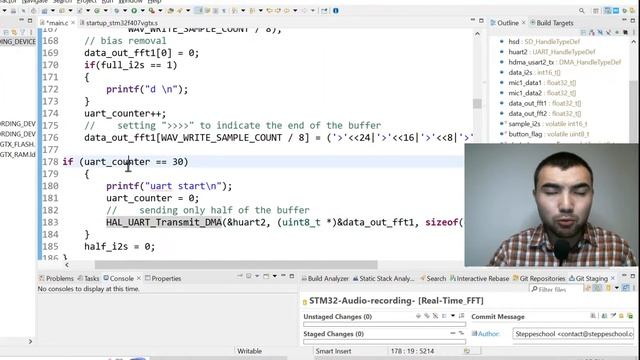Select hdma_usart2_tx in the Outline
Image resolution: width=640 pixels, height=360 pixels.
click(564, 62)
